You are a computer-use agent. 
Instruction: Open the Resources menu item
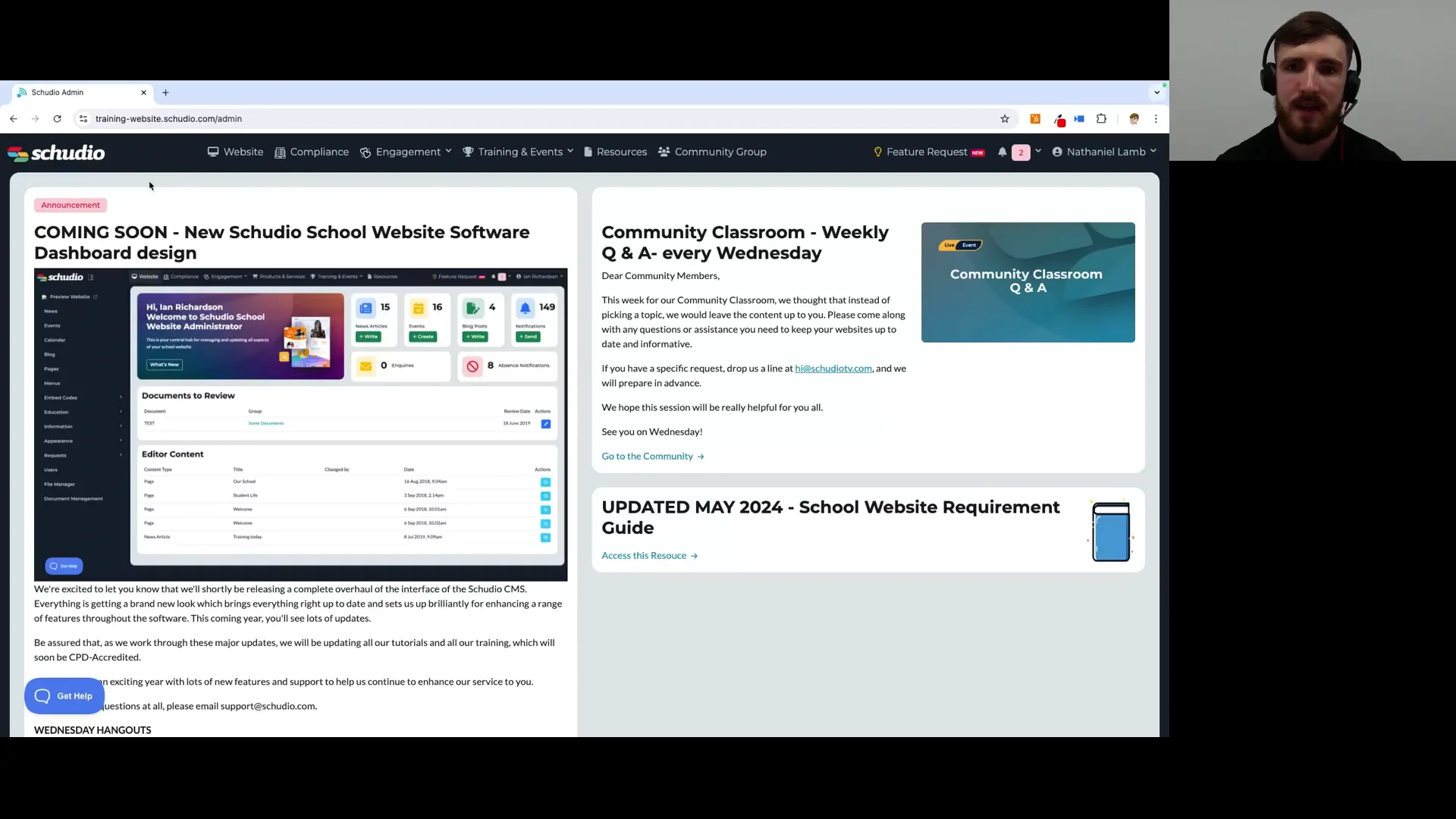[615, 152]
